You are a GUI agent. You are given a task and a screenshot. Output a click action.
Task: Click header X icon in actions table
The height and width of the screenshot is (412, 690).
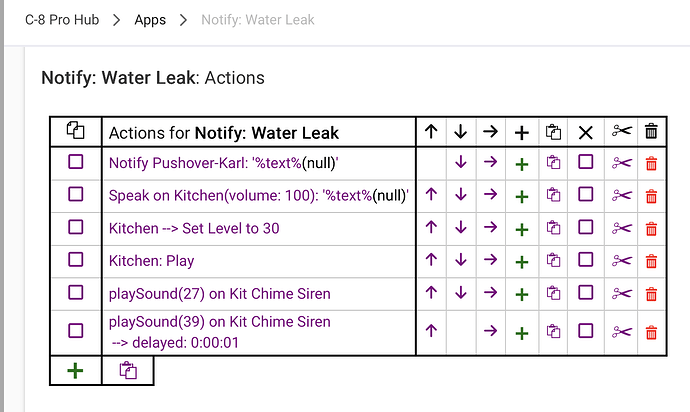[x=586, y=132]
